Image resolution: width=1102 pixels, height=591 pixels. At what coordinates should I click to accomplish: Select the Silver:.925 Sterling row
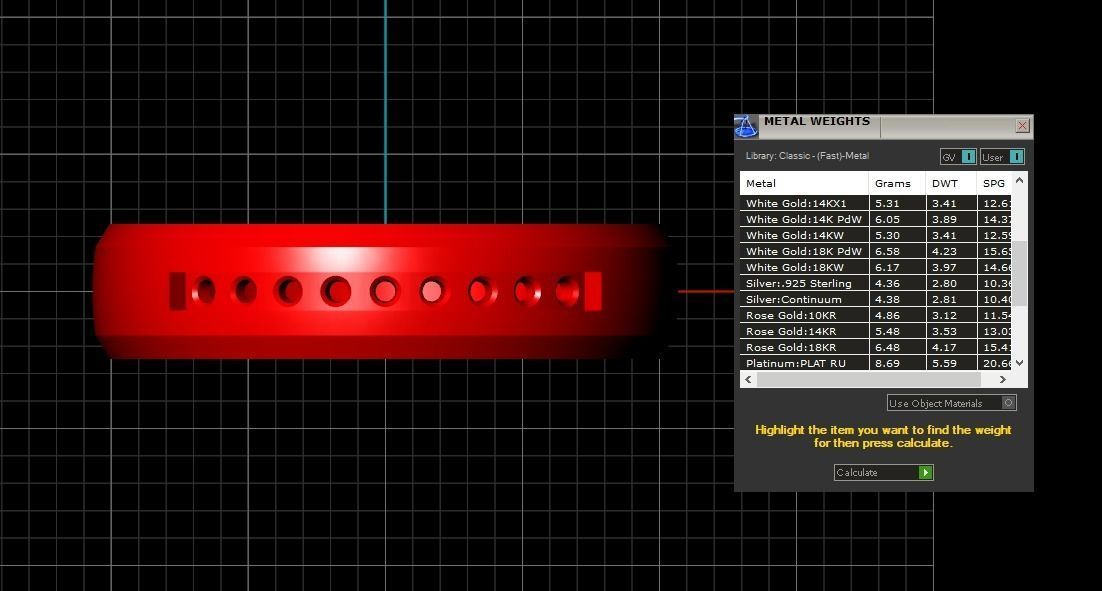pos(876,283)
